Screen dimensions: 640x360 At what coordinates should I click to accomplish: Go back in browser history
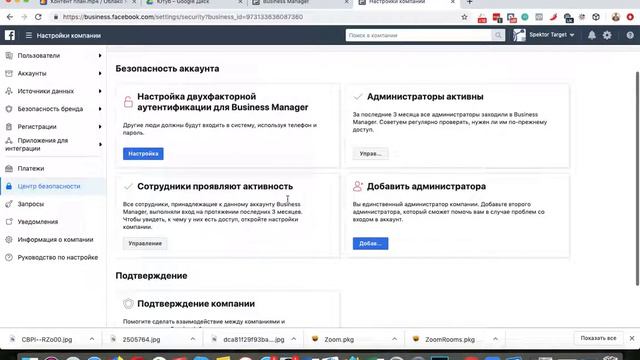pyautogui.click(x=10, y=17)
